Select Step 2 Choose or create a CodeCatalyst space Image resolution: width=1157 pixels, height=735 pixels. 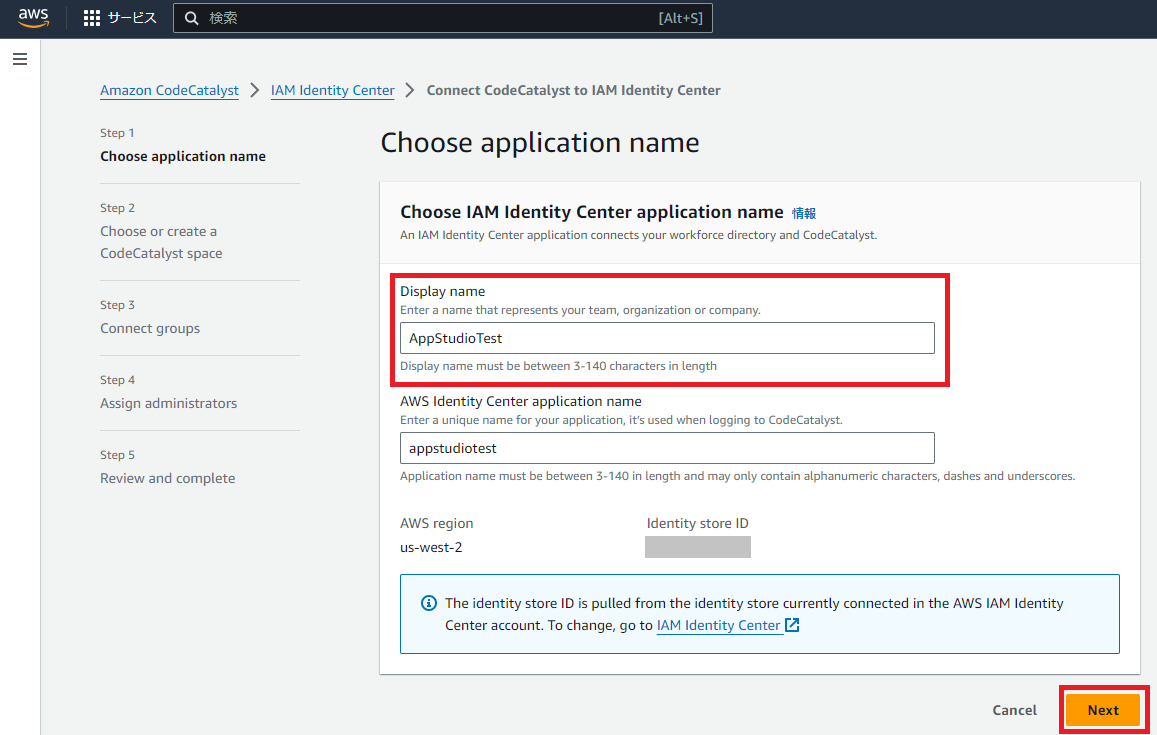(162, 242)
